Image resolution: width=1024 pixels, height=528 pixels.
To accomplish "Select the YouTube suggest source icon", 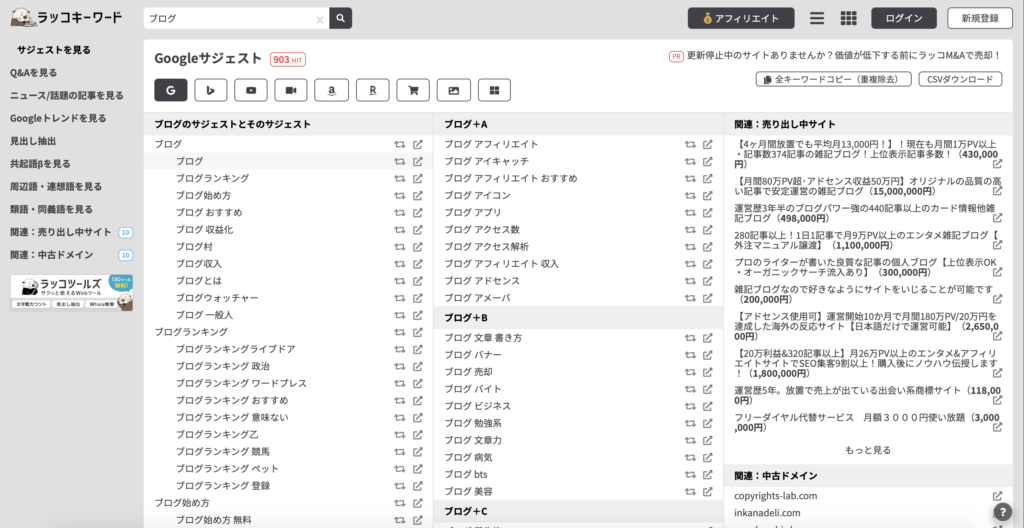I will pos(251,90).
